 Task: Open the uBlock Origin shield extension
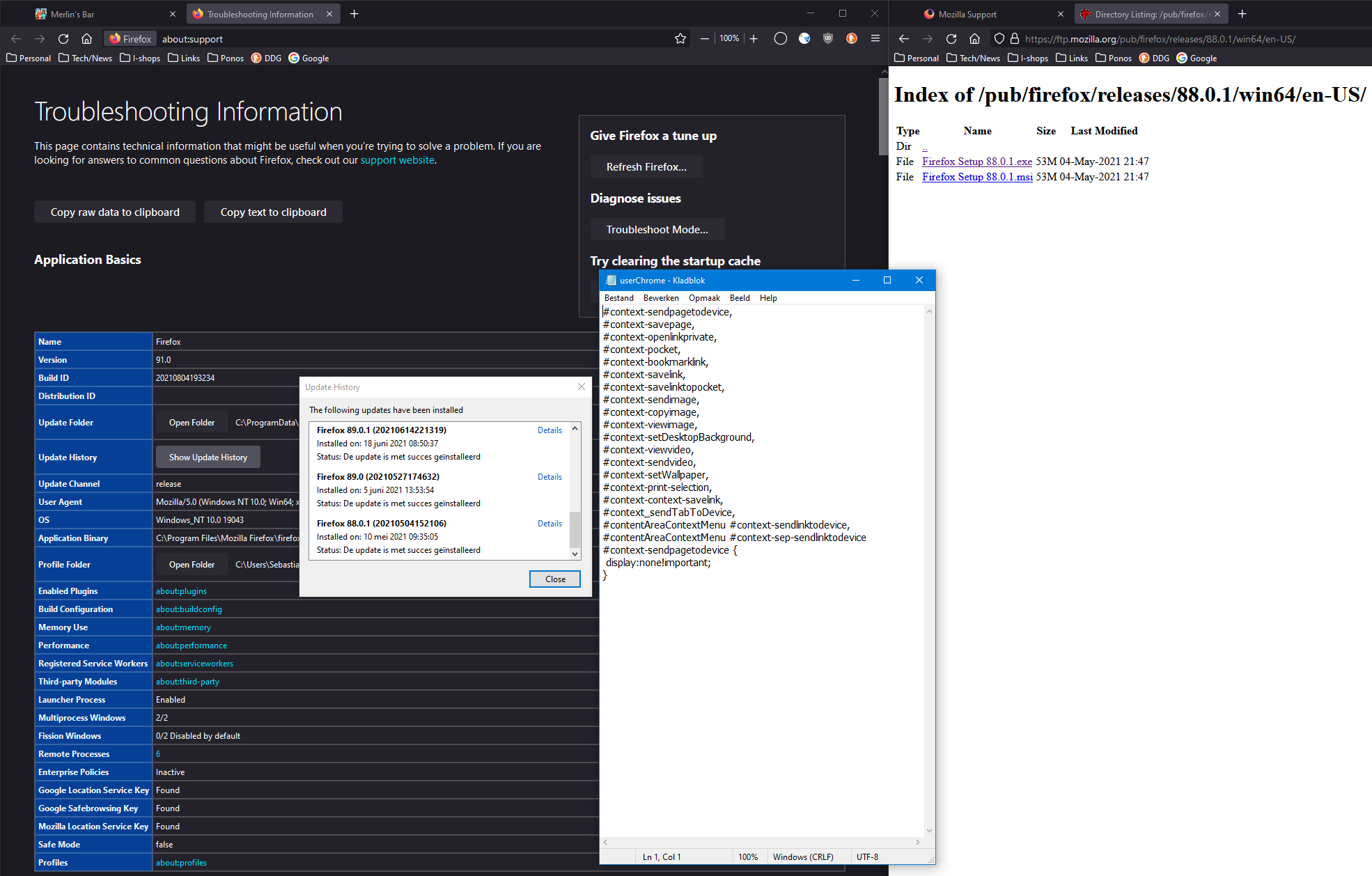828,39
